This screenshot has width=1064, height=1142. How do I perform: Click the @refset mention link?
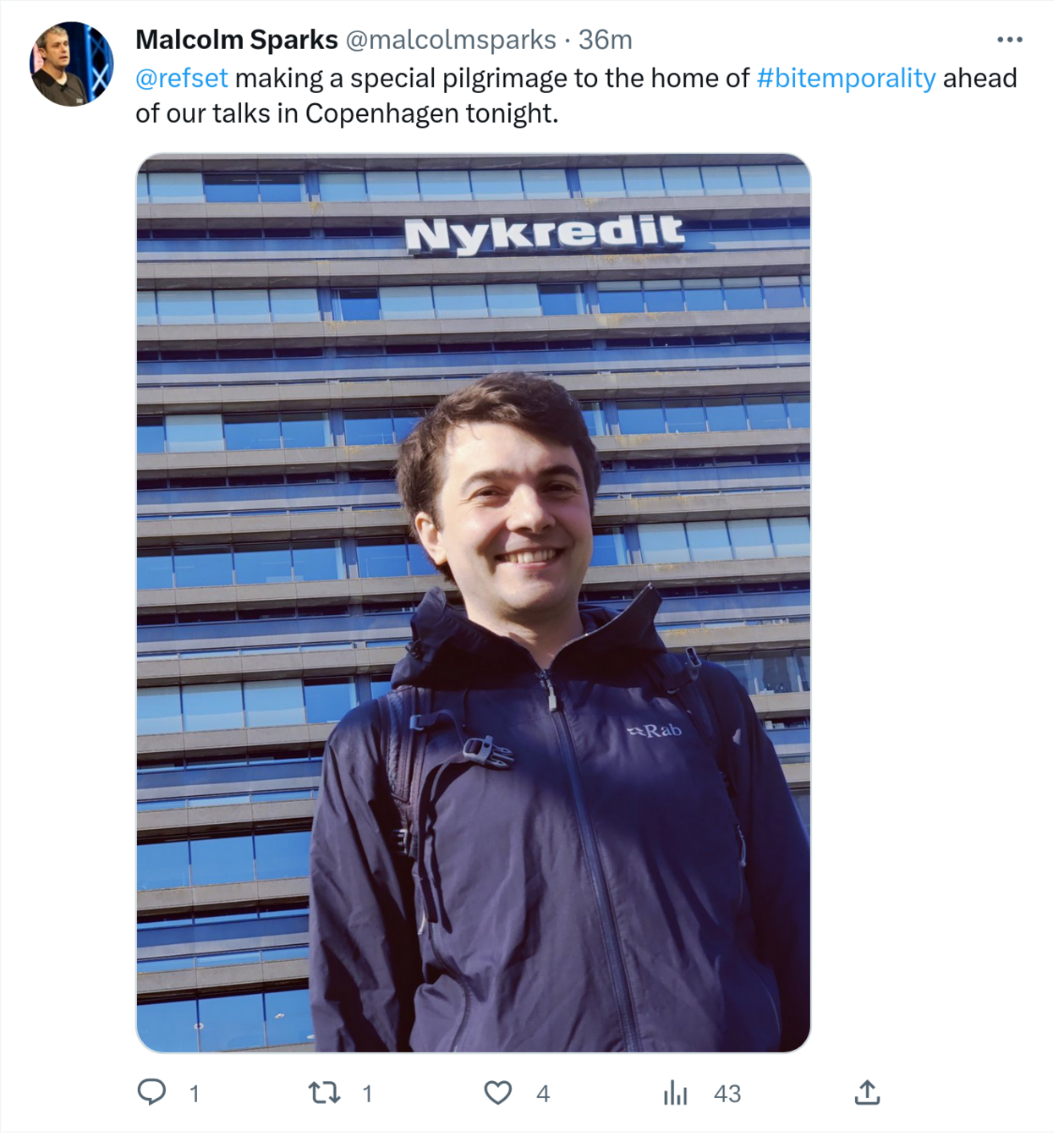point(182,78)
